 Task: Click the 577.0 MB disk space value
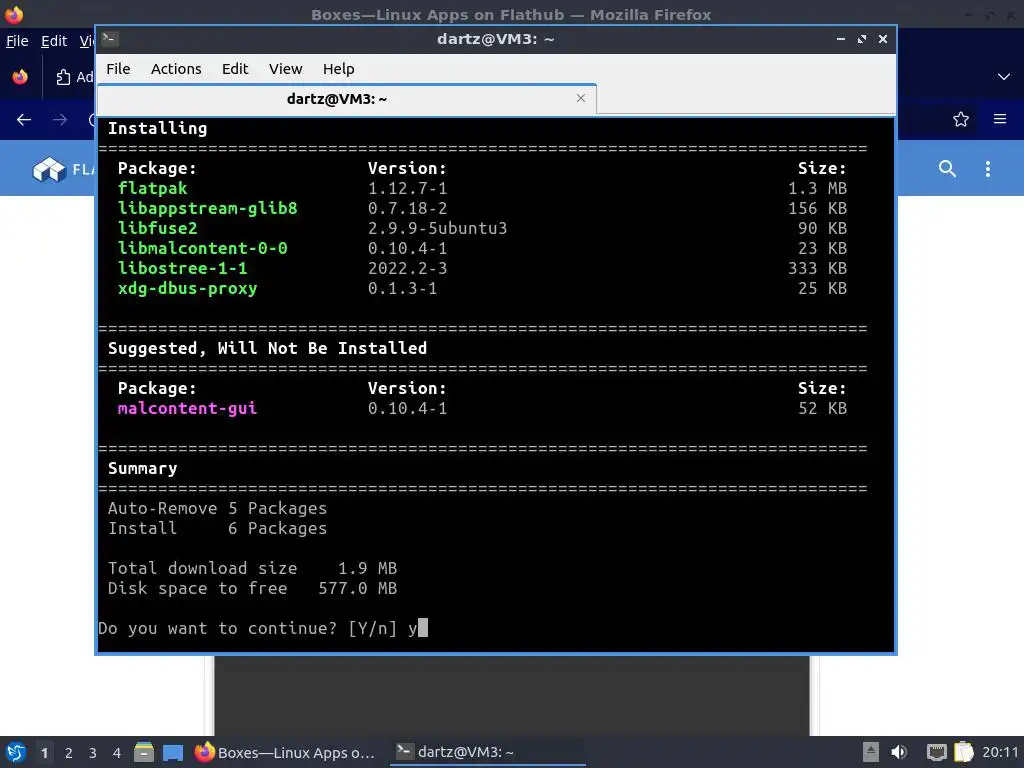pos(357,588)
